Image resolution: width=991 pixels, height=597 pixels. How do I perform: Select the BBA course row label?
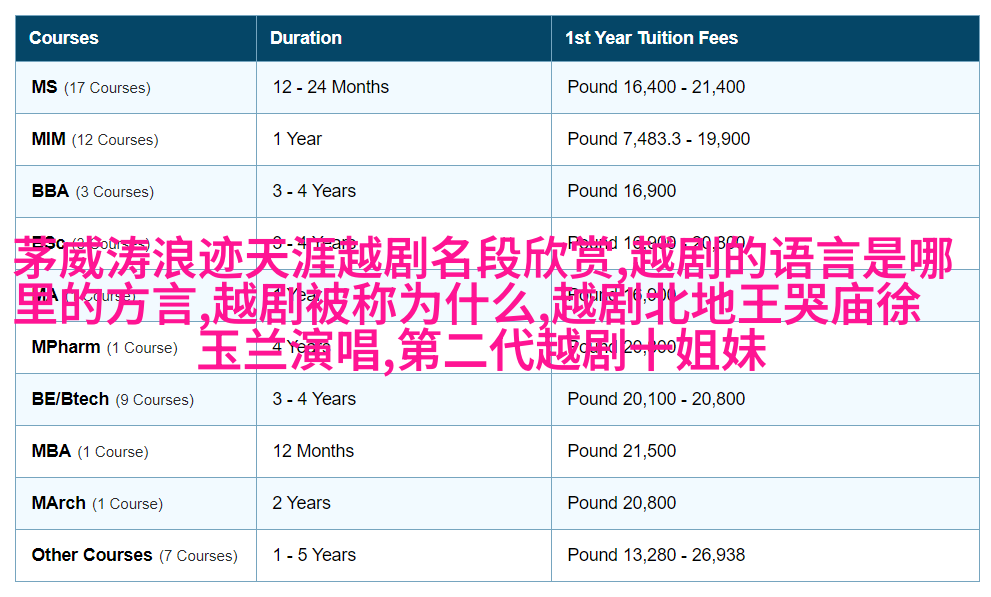50,191
